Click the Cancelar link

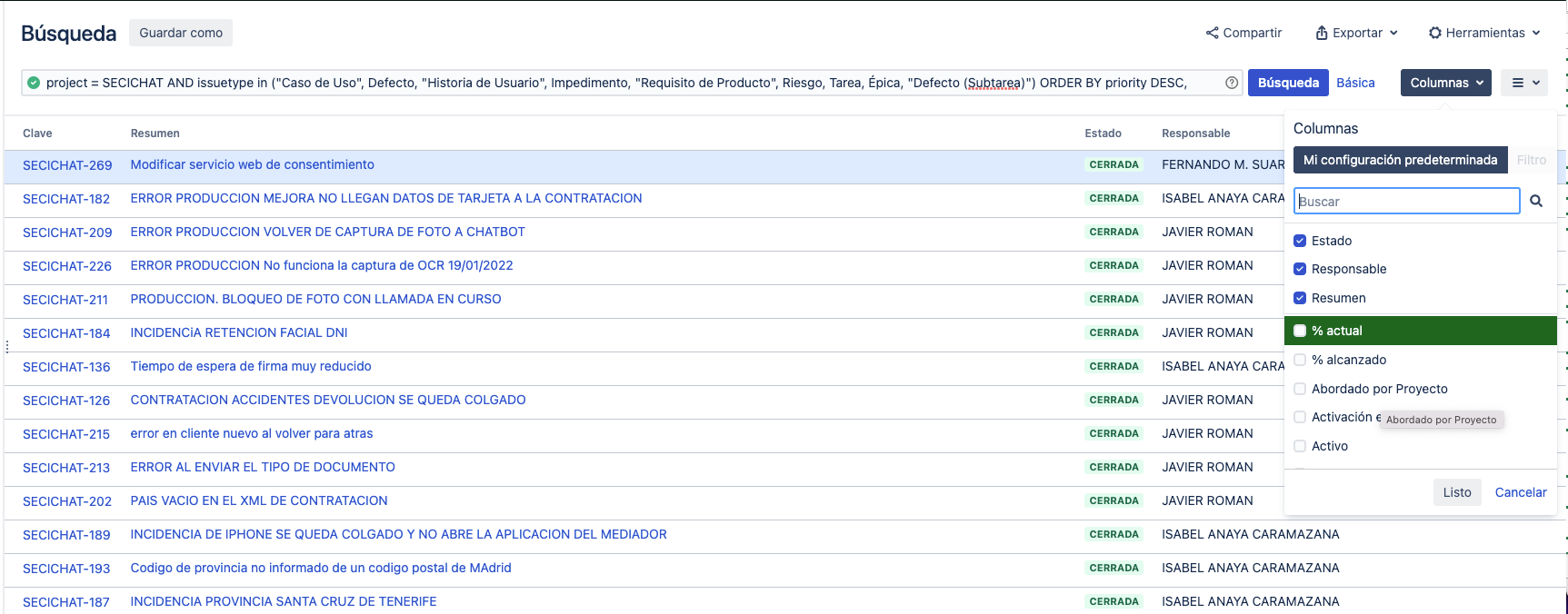1520,492
